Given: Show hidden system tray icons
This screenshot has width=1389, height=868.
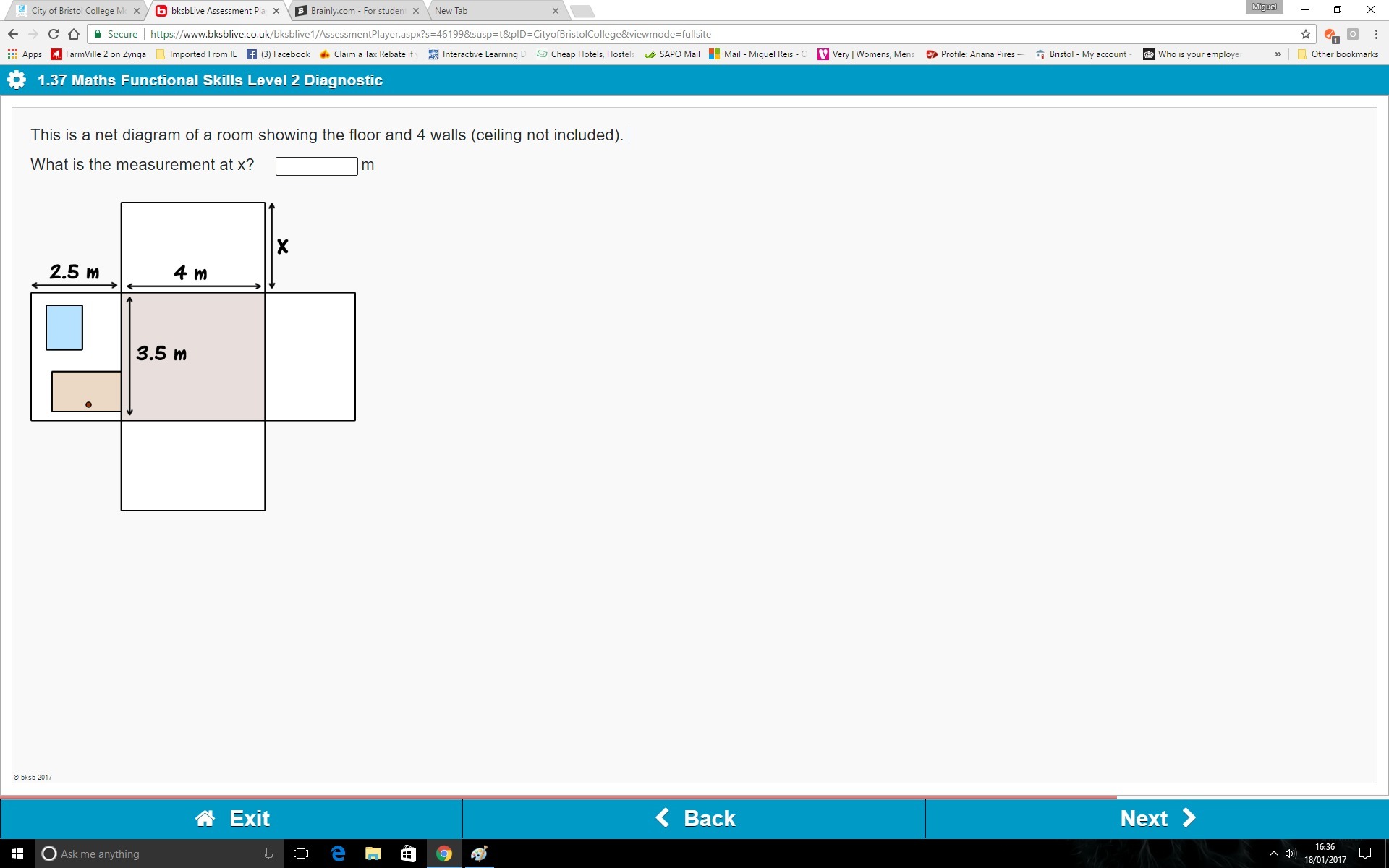Looking at the screenshot, I should pyautogui.click(x=1273, y=854).
